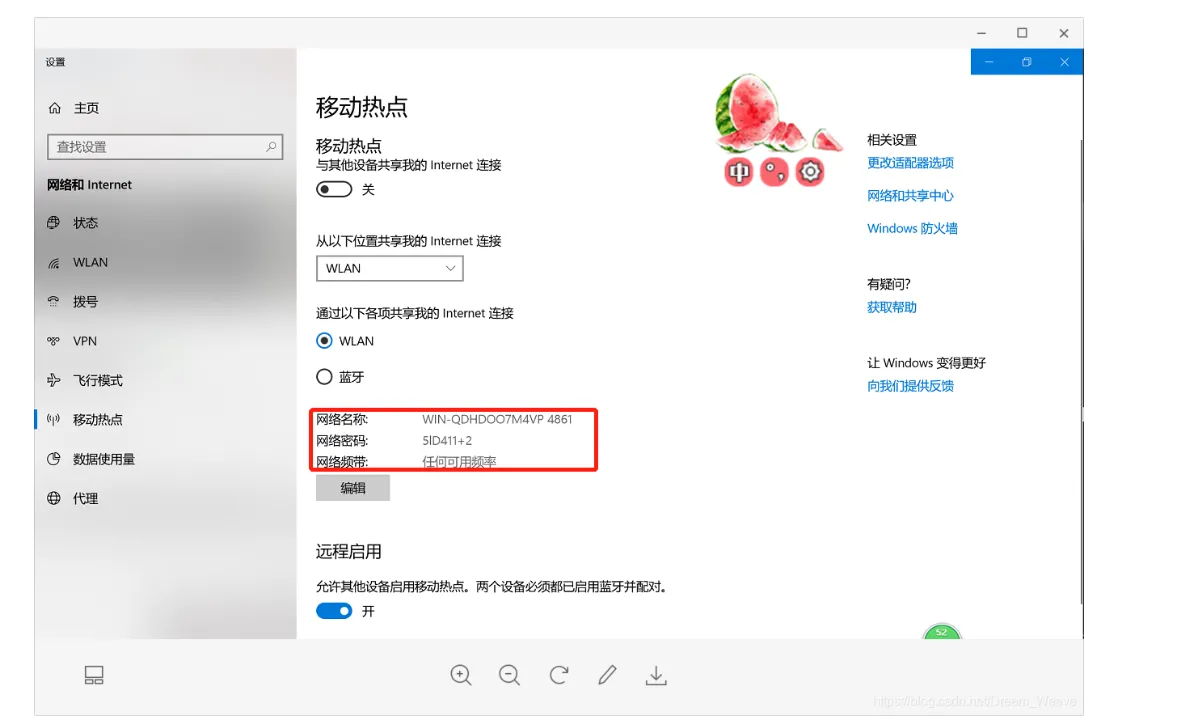Click the 数据使用量 pie chart icon
Viewport: 1190px width, 724px height.
pyautogui.click(x=53, y=458)
